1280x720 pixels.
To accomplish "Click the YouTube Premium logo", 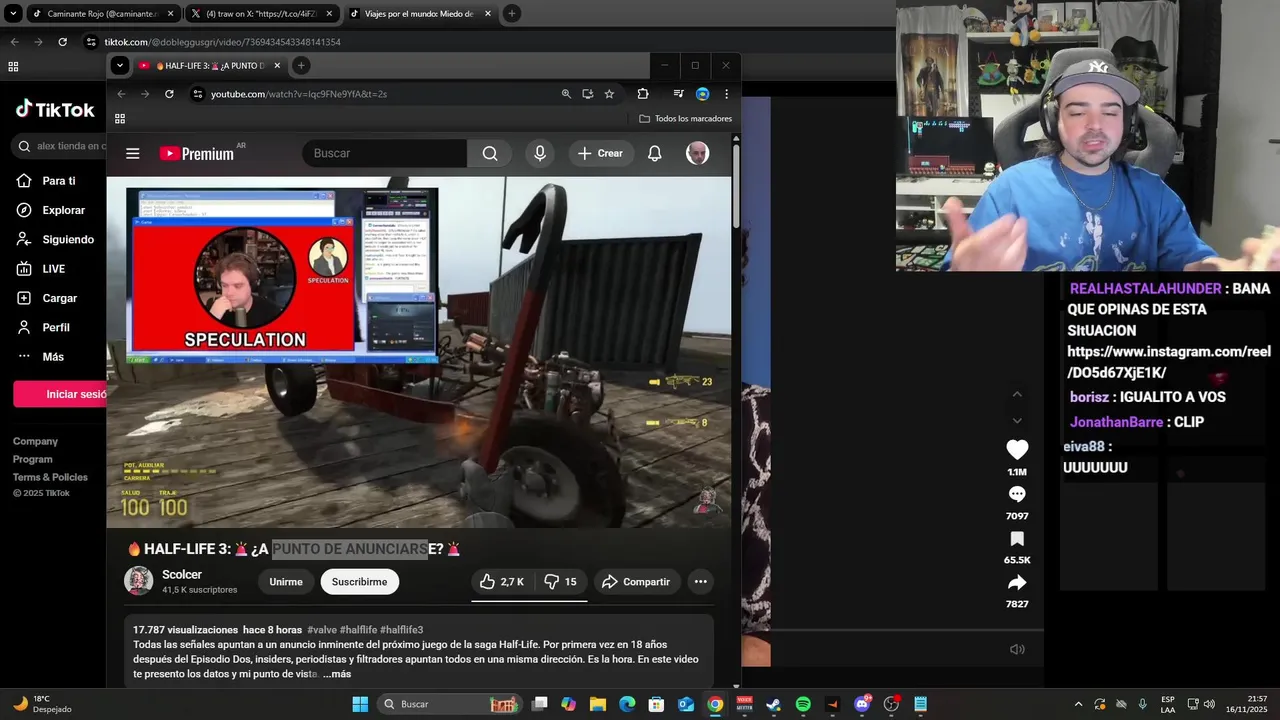I will point(197,153).
